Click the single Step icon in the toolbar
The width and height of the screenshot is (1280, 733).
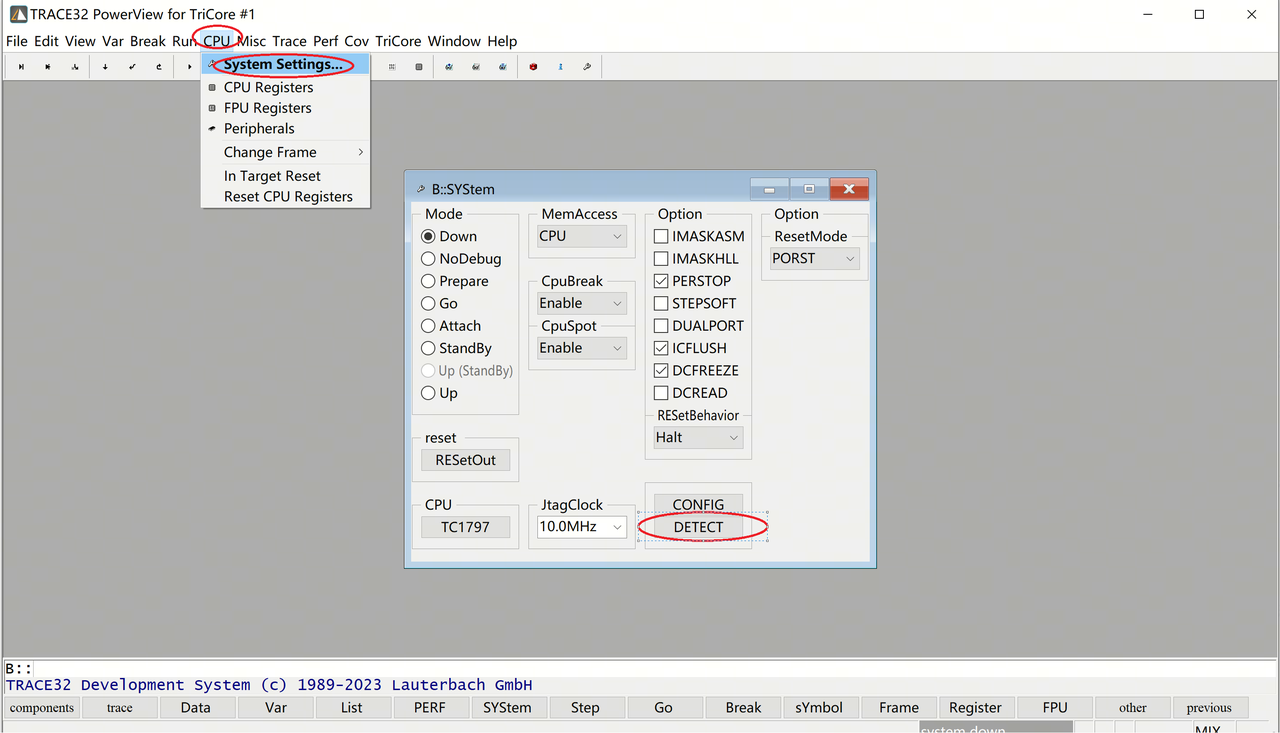click(21, 67)
